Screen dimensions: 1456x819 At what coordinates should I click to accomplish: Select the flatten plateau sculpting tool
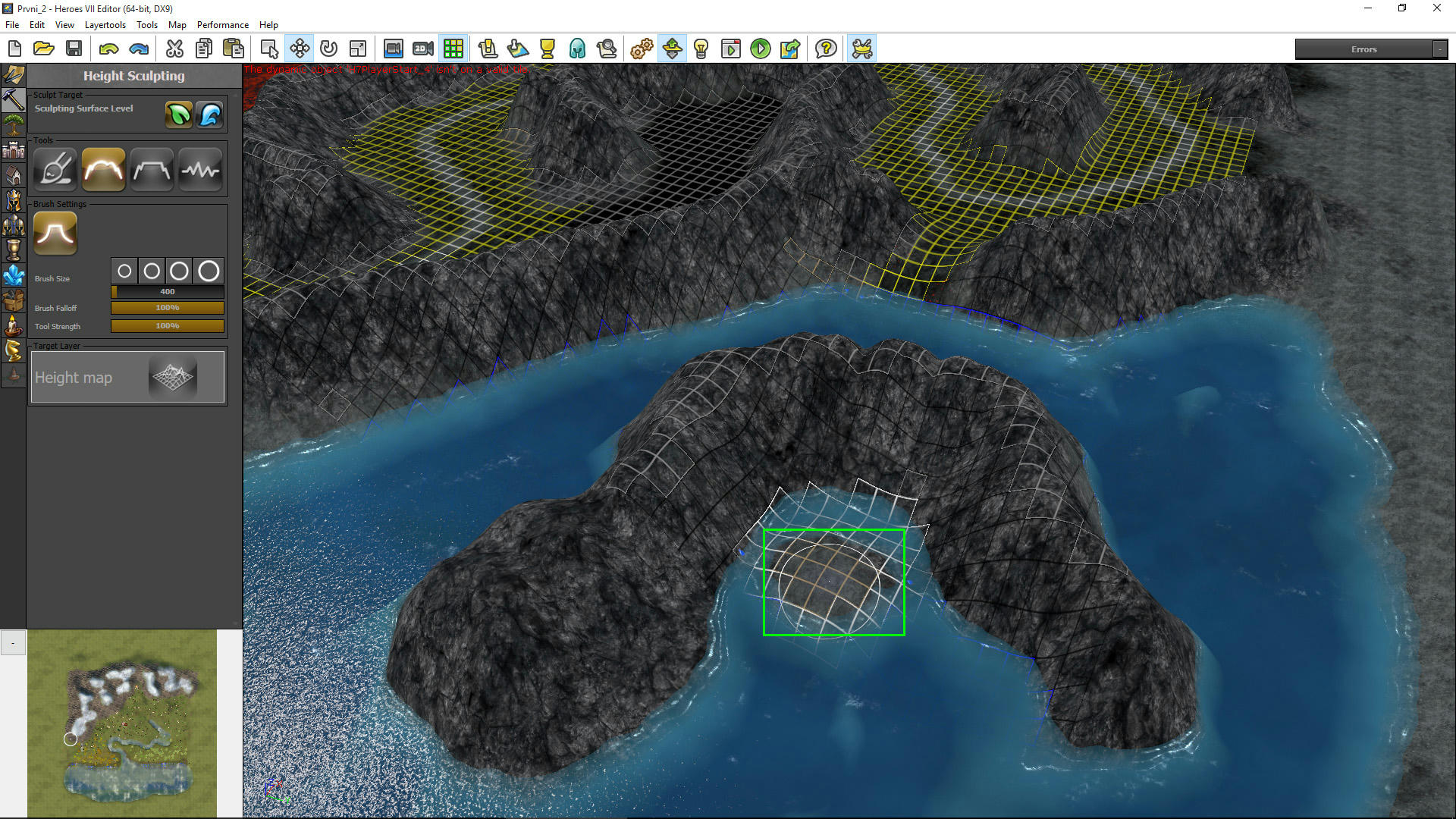[152, 169]
